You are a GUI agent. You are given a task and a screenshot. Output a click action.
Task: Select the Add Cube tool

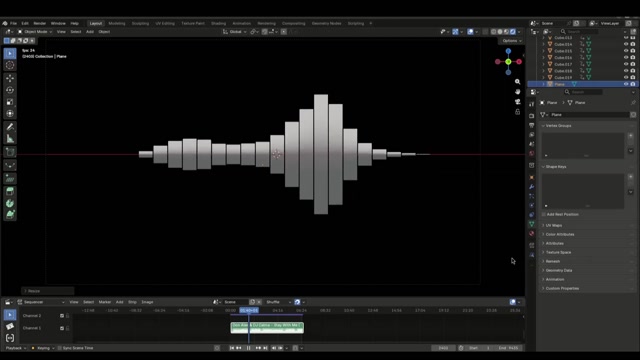(x=10, y=152)
